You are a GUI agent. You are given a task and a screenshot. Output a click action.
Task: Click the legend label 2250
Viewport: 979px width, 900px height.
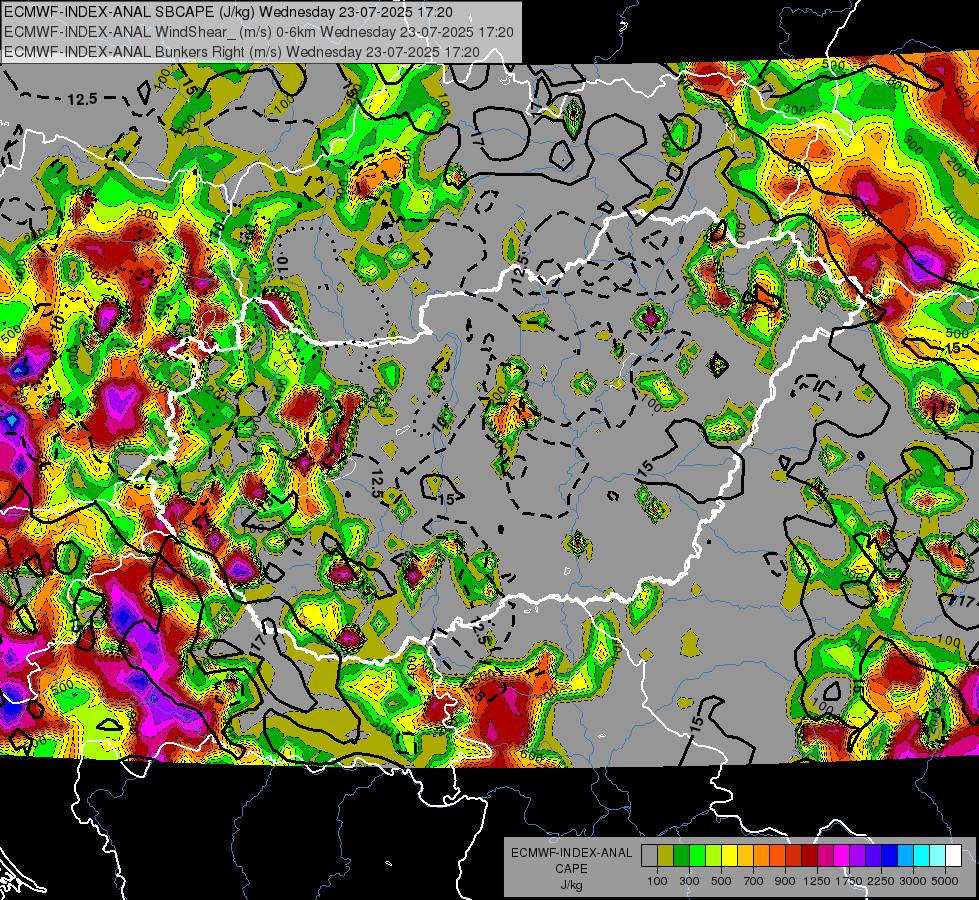[881, 881]
